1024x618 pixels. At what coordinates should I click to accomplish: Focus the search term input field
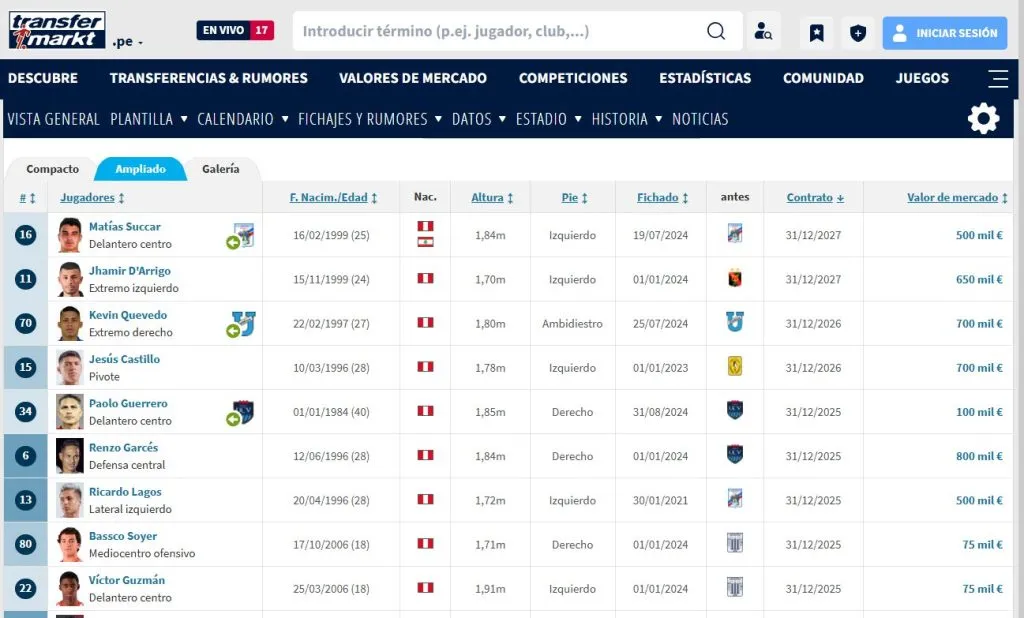[x=500, y=31]
